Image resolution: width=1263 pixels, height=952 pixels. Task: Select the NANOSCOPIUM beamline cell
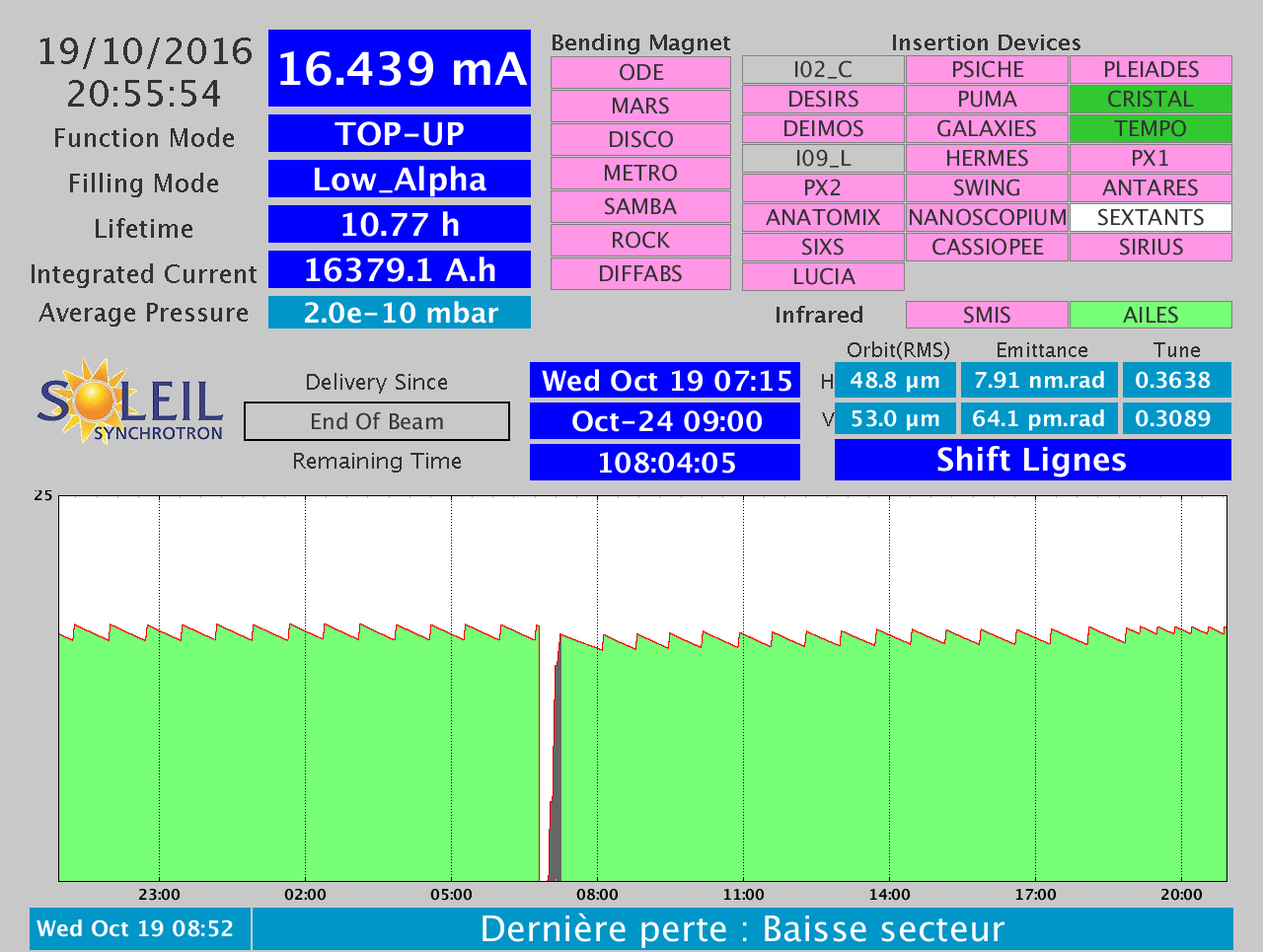point(987,218)
